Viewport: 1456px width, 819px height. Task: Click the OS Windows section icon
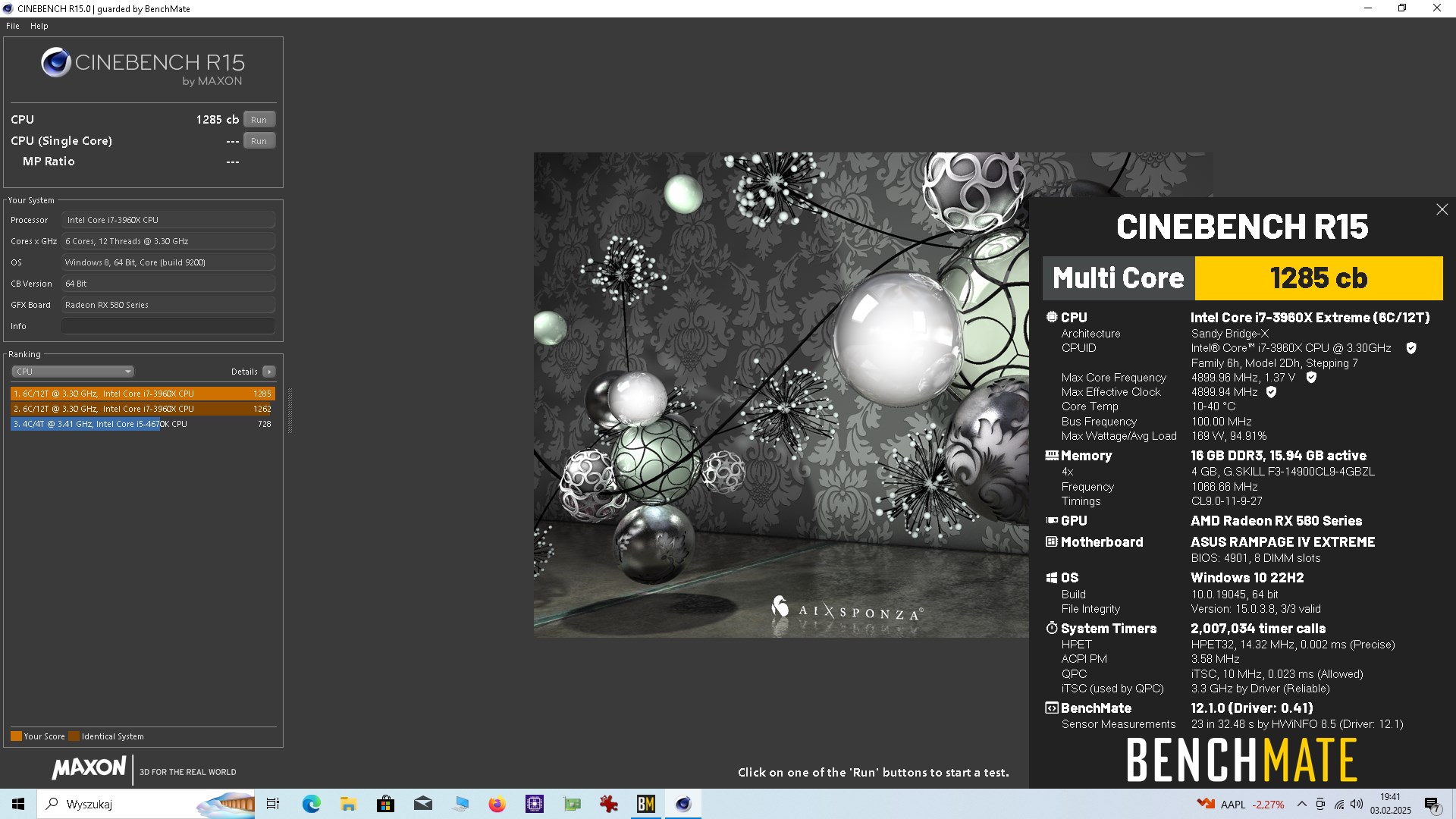[1052, 577]
